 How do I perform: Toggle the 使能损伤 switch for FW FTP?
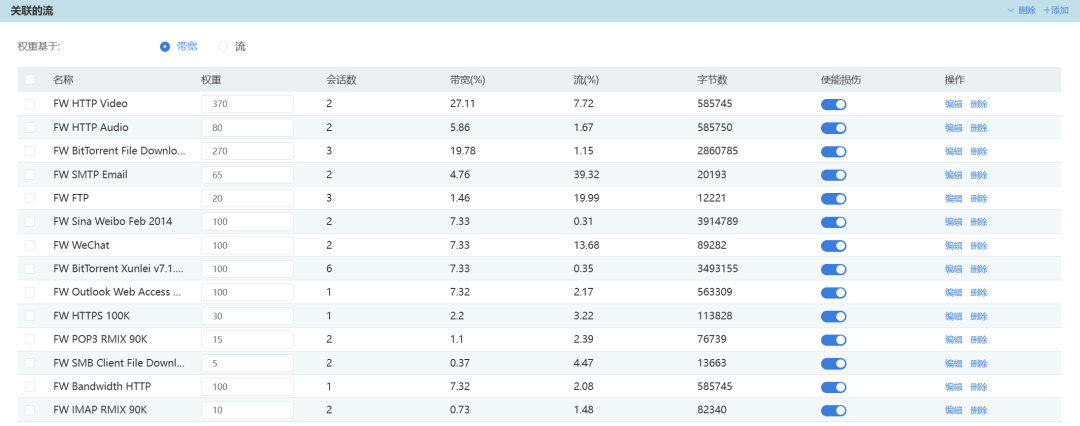[x=833, y=198]
